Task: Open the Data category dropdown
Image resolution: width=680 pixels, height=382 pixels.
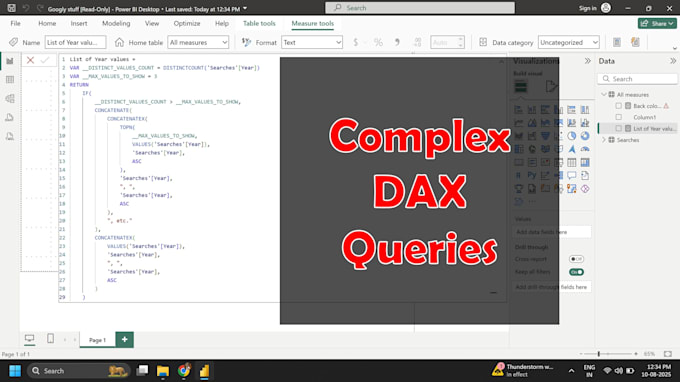Action: [x=569, y=42]
